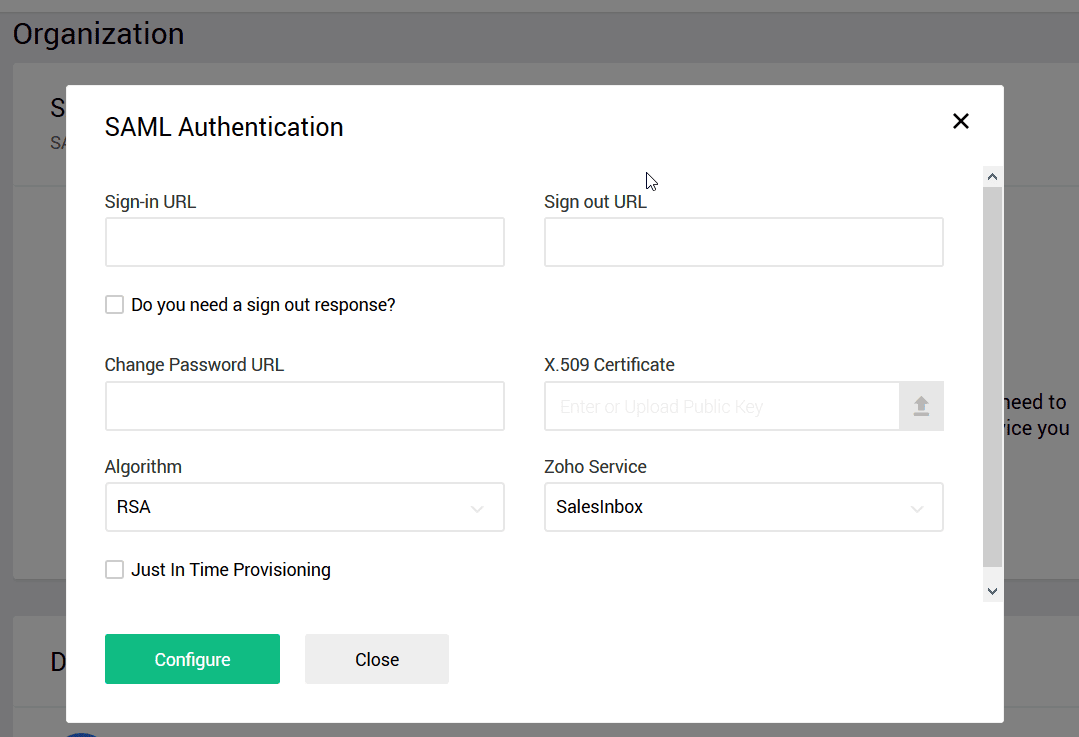
Task: Click the Change Password URL field
Action: click(x=304, y=406)
